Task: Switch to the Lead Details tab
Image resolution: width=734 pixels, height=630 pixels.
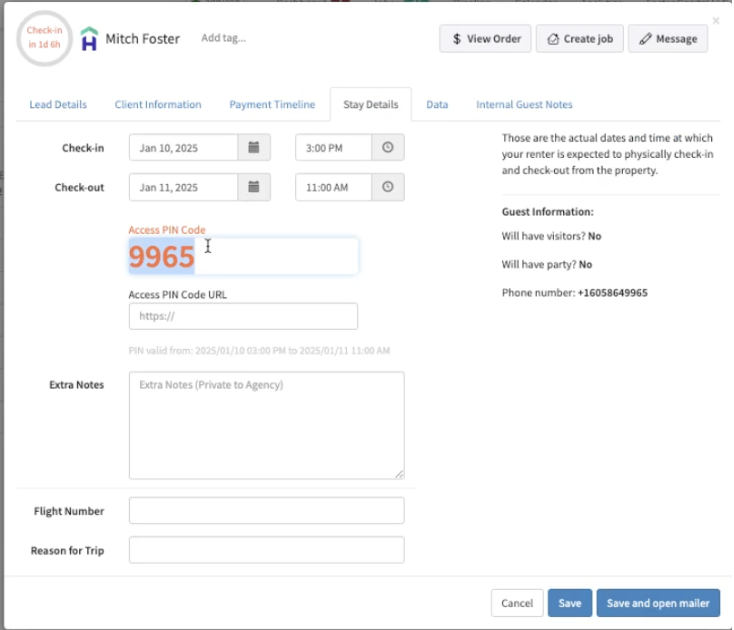Action: coord(58,104)
